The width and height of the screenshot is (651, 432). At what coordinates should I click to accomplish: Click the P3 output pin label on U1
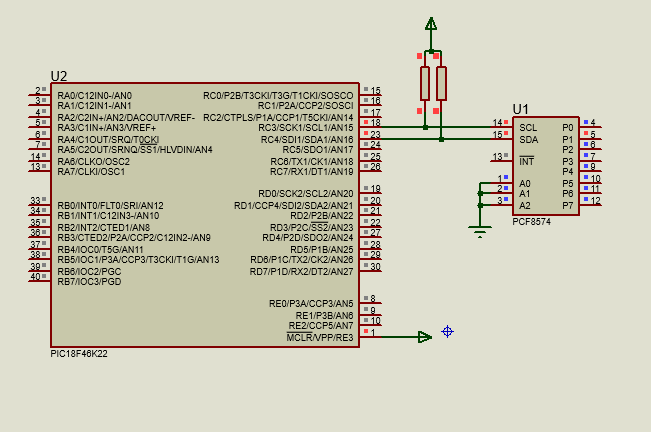[568, 162]
